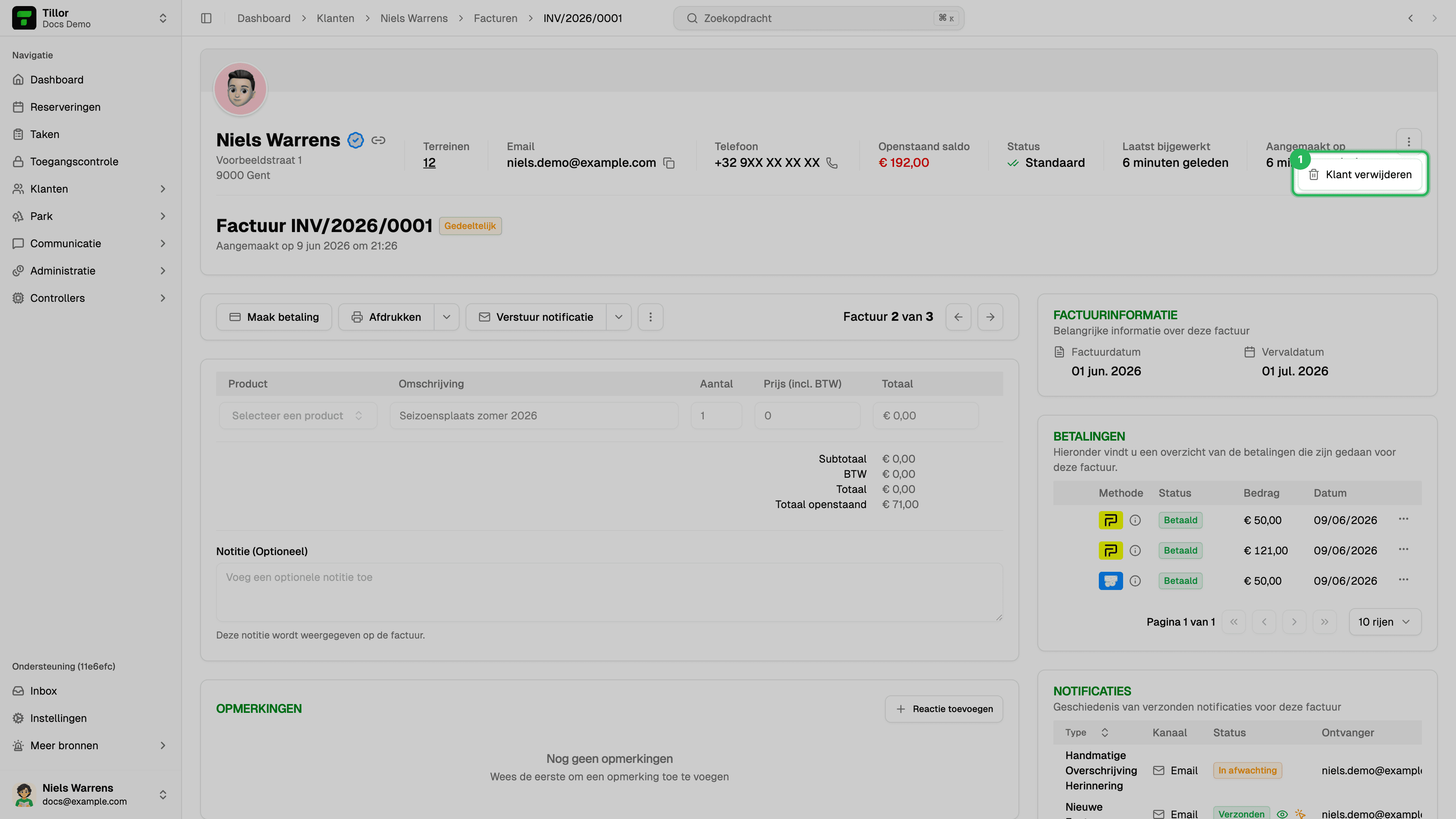Click In afwachting notification status
This screenshot has height=819, width=1456.
pos(1247,770)
